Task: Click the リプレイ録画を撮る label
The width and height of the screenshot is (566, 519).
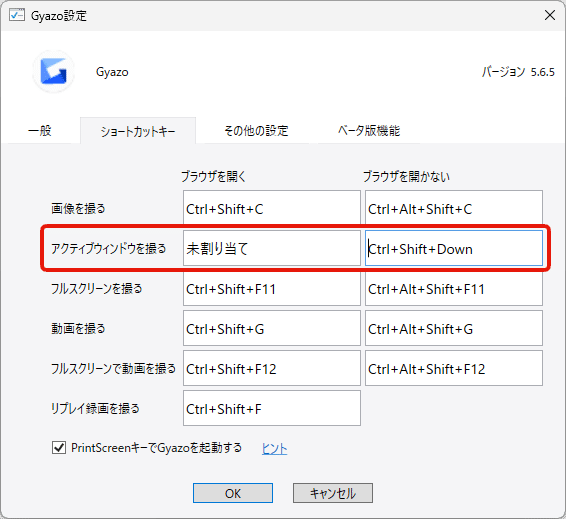Action: (95, 409)
